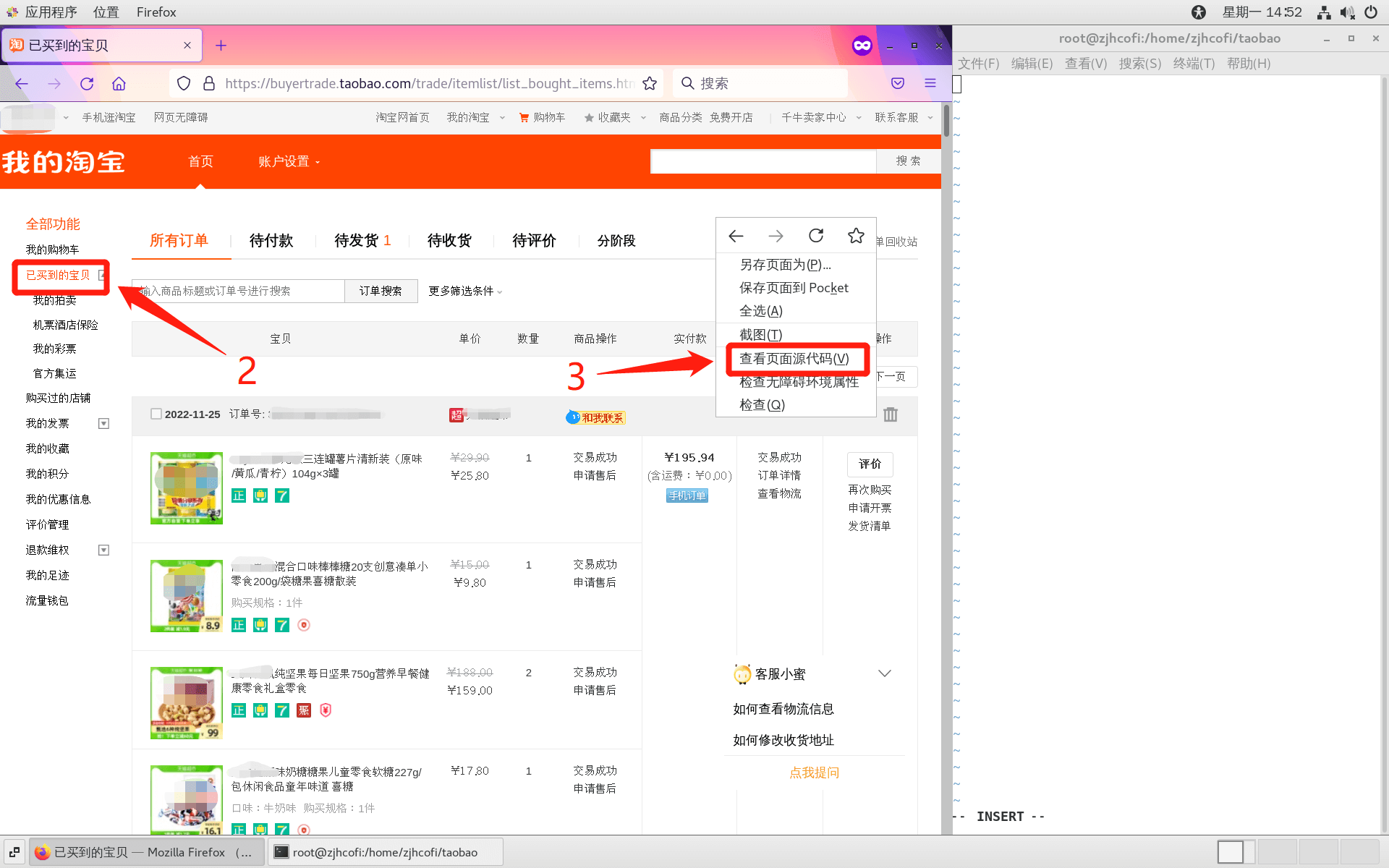Screen dimensions: 1389x868
Task: Select 检查(Q) menu item
Action: click(796, 405)
